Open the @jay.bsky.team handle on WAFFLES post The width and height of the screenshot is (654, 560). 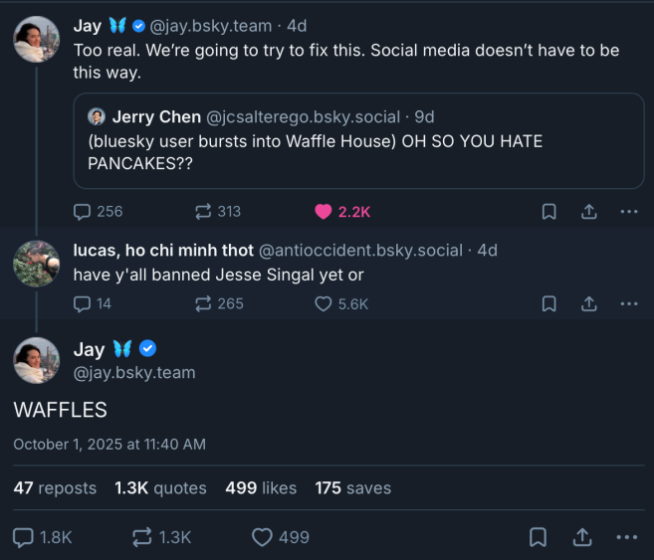point(134,373)
